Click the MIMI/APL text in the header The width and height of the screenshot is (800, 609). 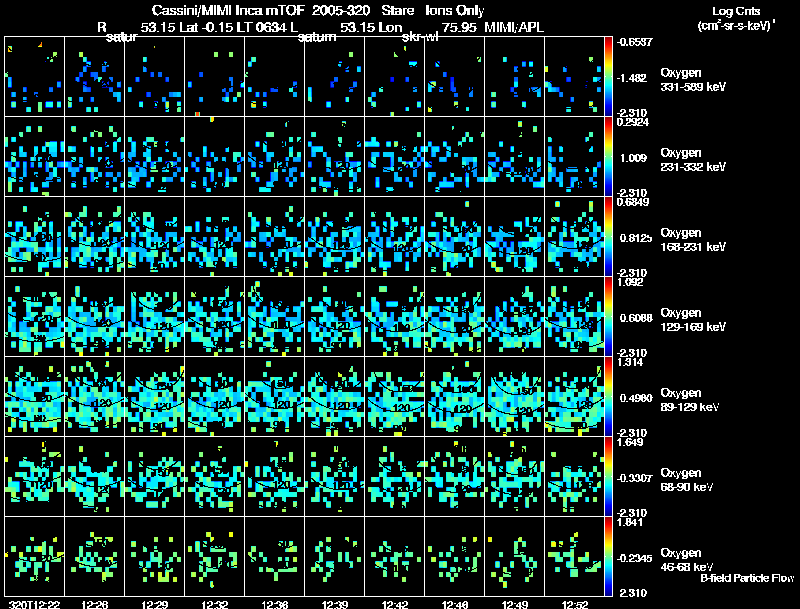click(514, 27)
